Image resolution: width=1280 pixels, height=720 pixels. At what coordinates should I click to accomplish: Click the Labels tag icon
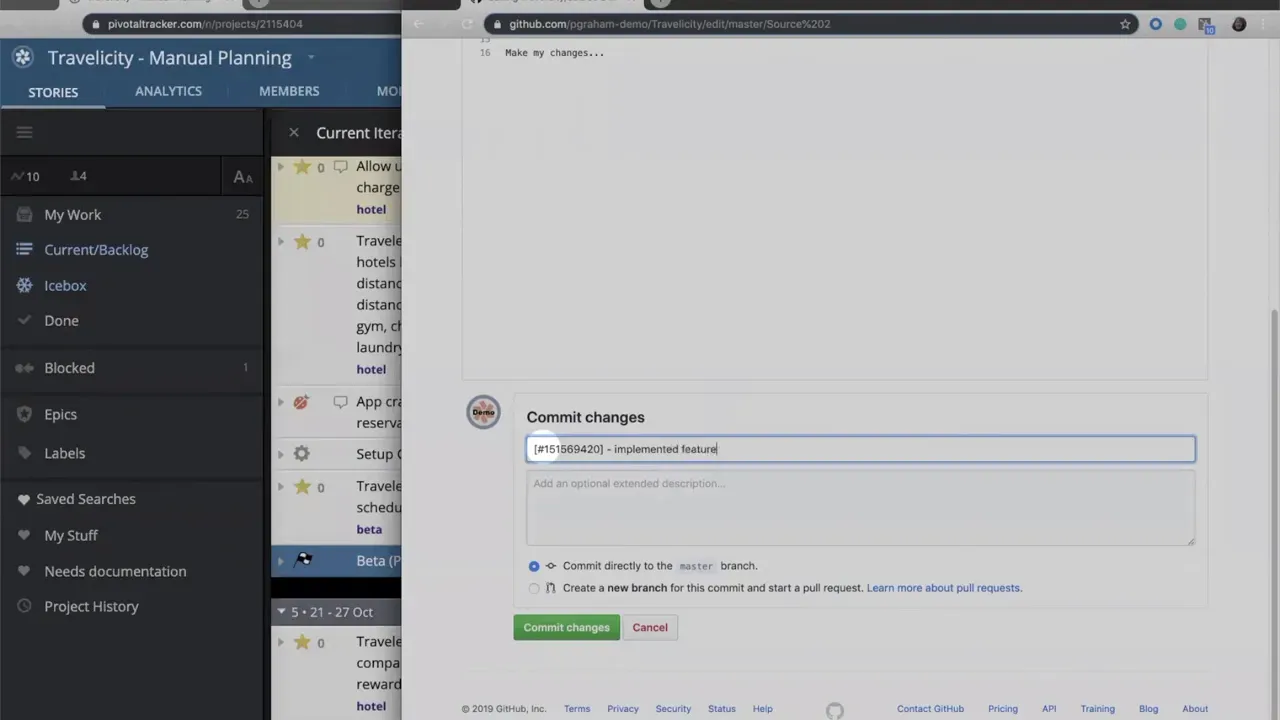(x=23, y=453)
